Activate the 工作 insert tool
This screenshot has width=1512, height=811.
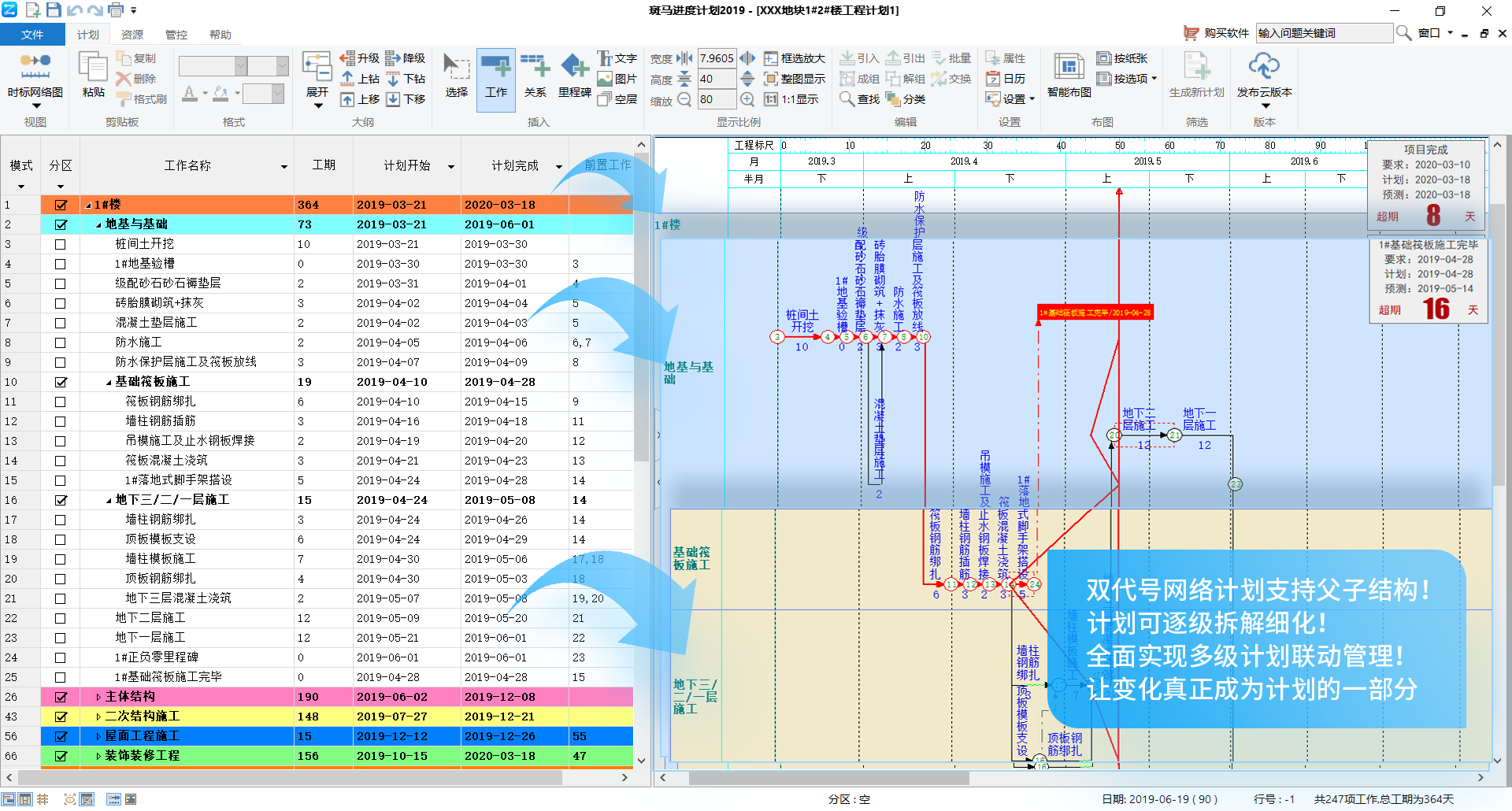tap(496, 68)
